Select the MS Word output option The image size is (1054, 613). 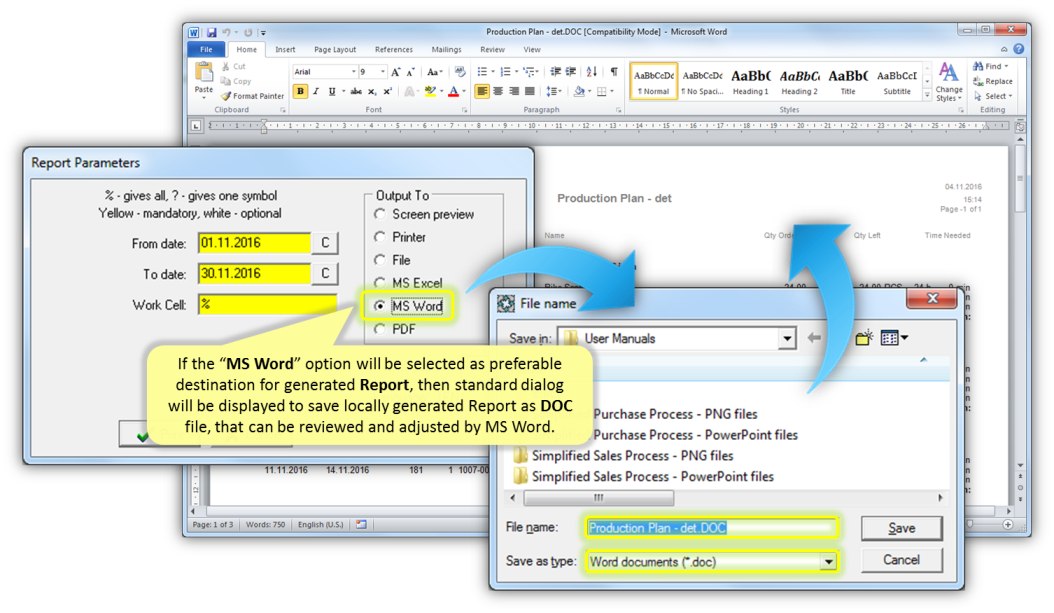coord(380,306)
